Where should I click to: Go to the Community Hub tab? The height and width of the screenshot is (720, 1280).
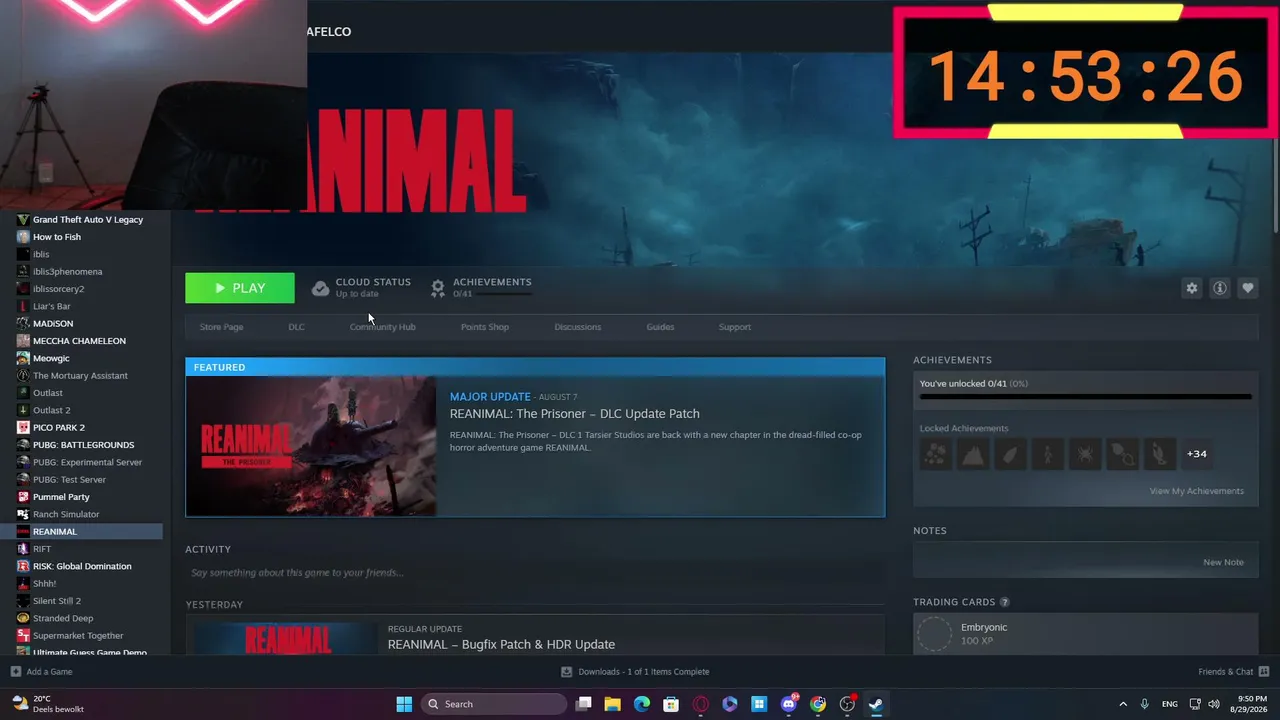382,327
